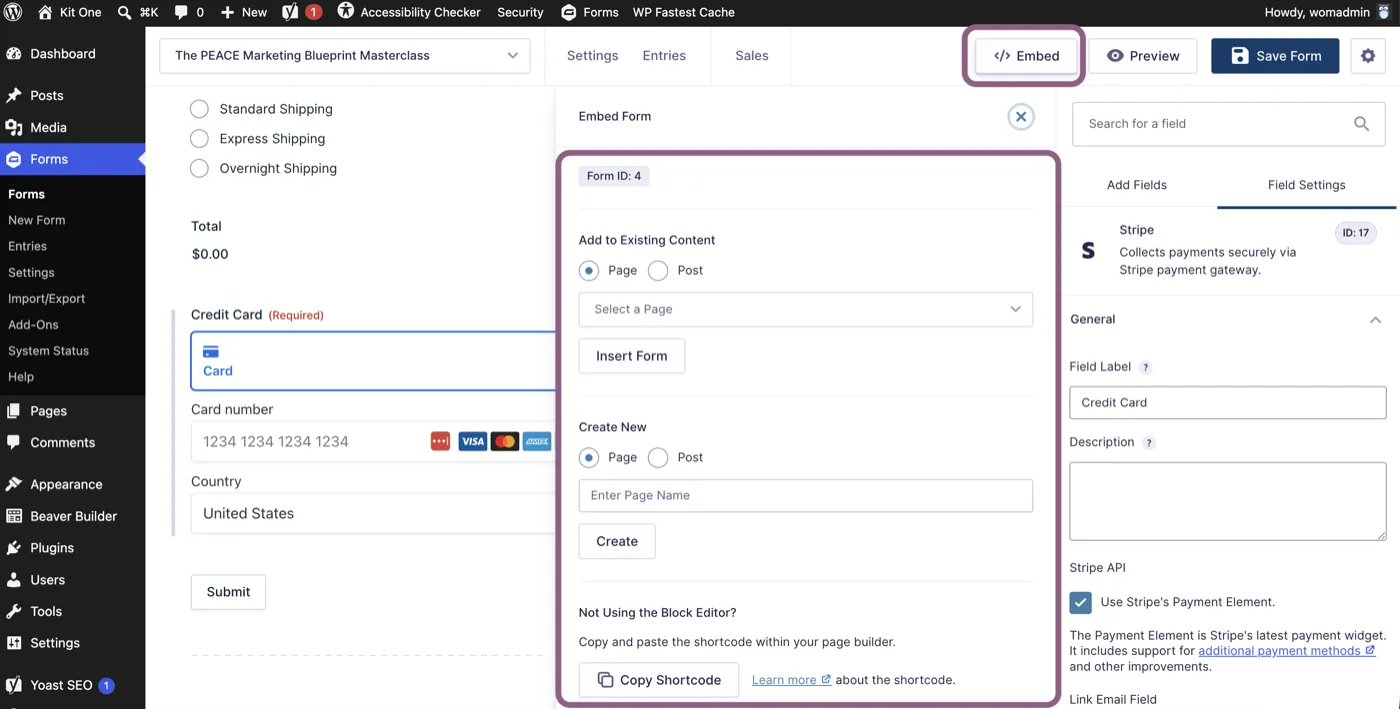
Task: Switch to the Field Settings tab
Action: (1306, 185)
